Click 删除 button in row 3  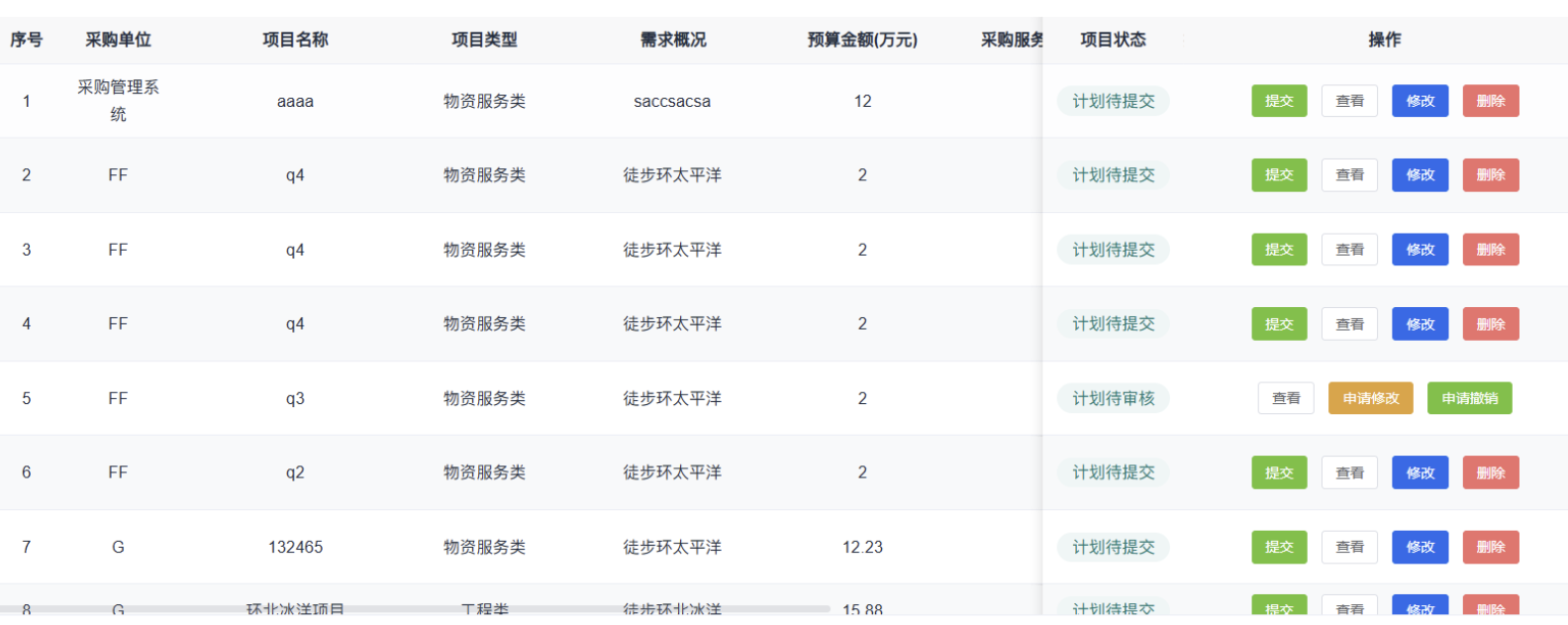(x=1490, y=250)
